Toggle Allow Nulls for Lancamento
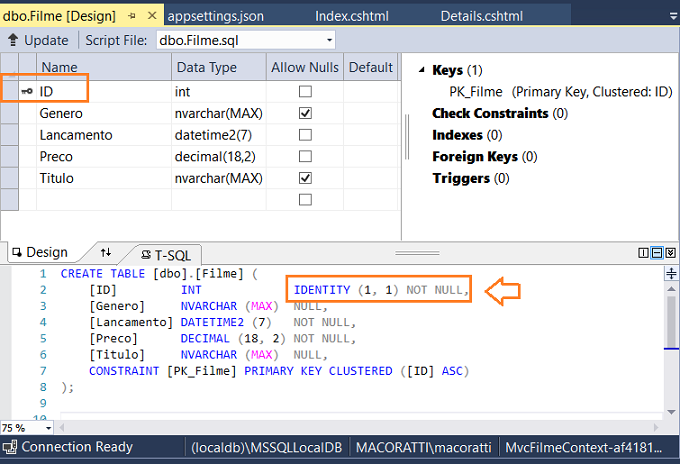 click(x=305, y=135)
